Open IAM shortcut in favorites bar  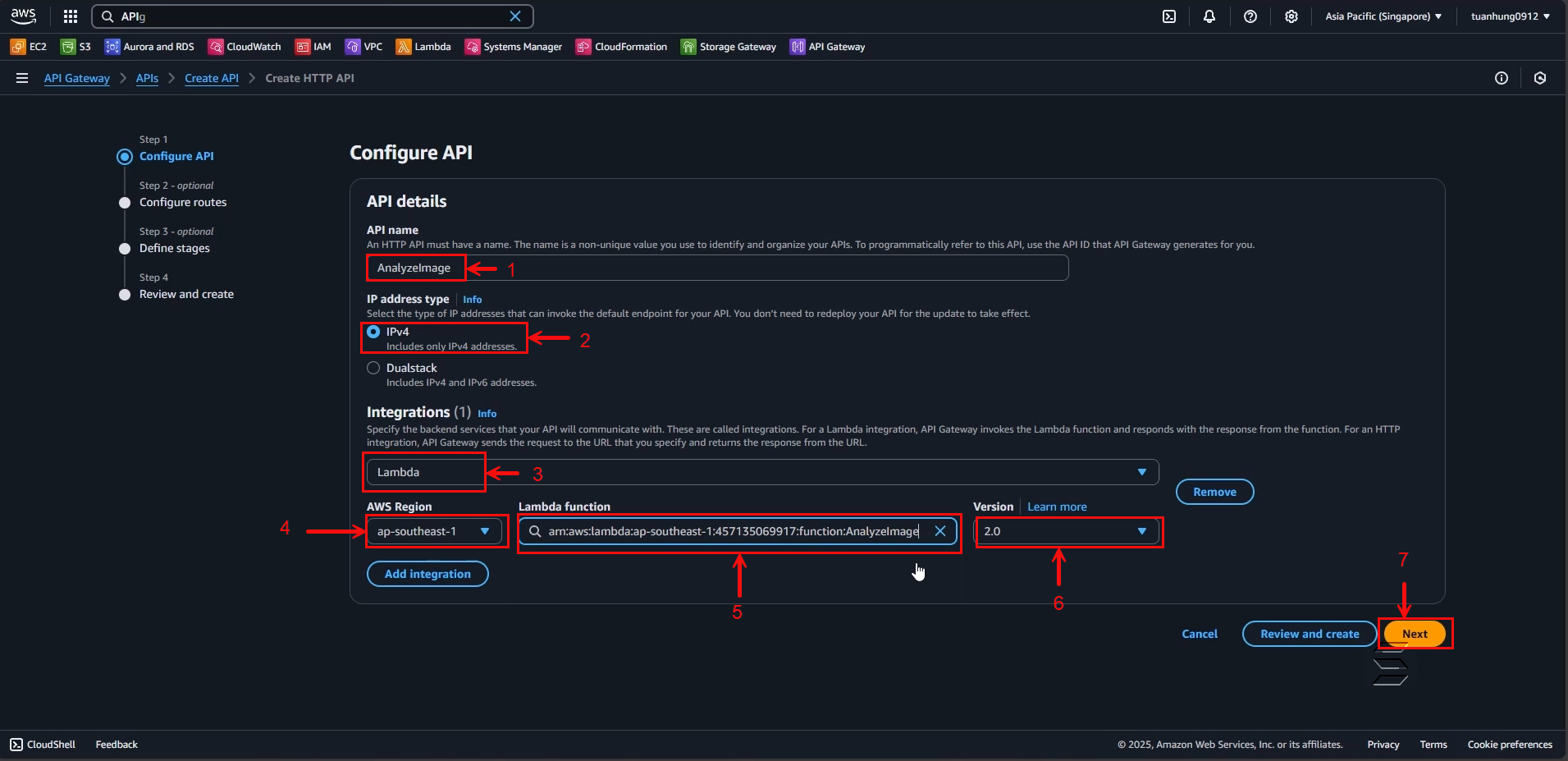pyautogui.click(x=313, y=47)
